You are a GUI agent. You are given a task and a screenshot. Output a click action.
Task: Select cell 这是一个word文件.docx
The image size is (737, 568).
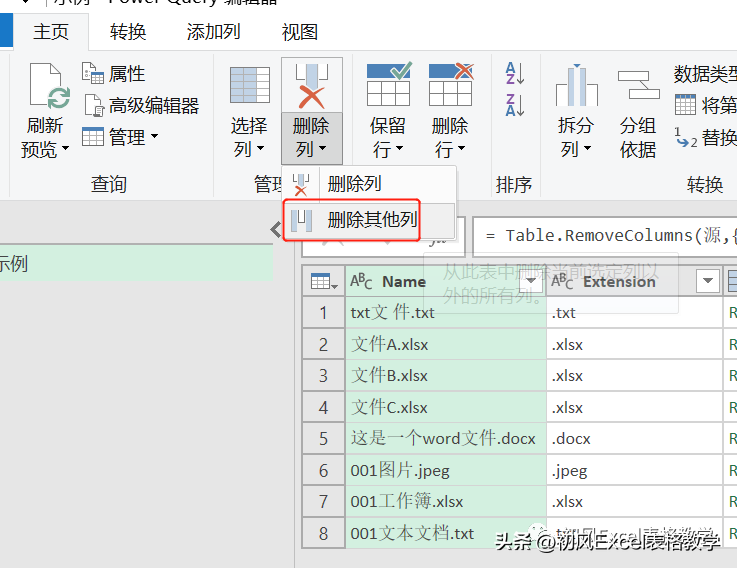(445, 438)
